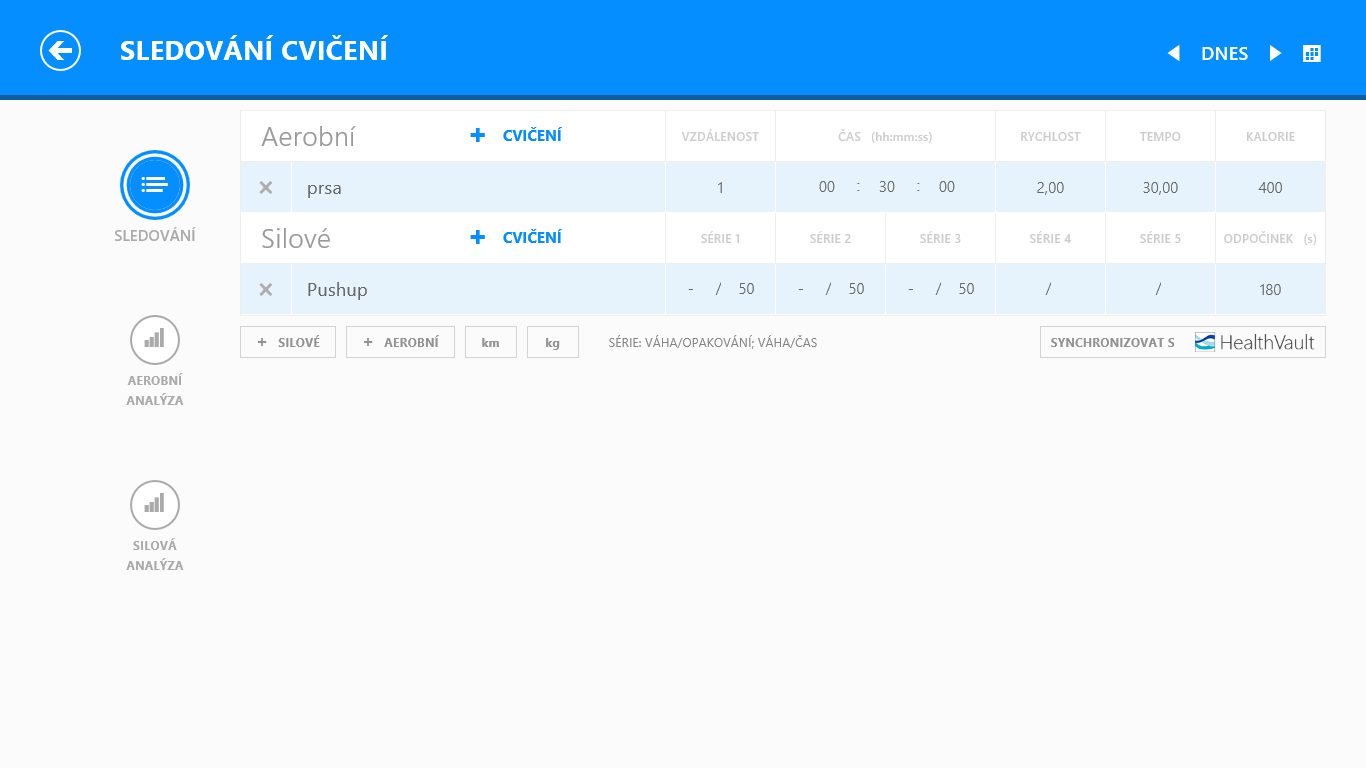Viewport: 1366px width, 768px height.
Task: Edit Série 2 repetitions 50 for Pushup
Action: coord(857,289)
